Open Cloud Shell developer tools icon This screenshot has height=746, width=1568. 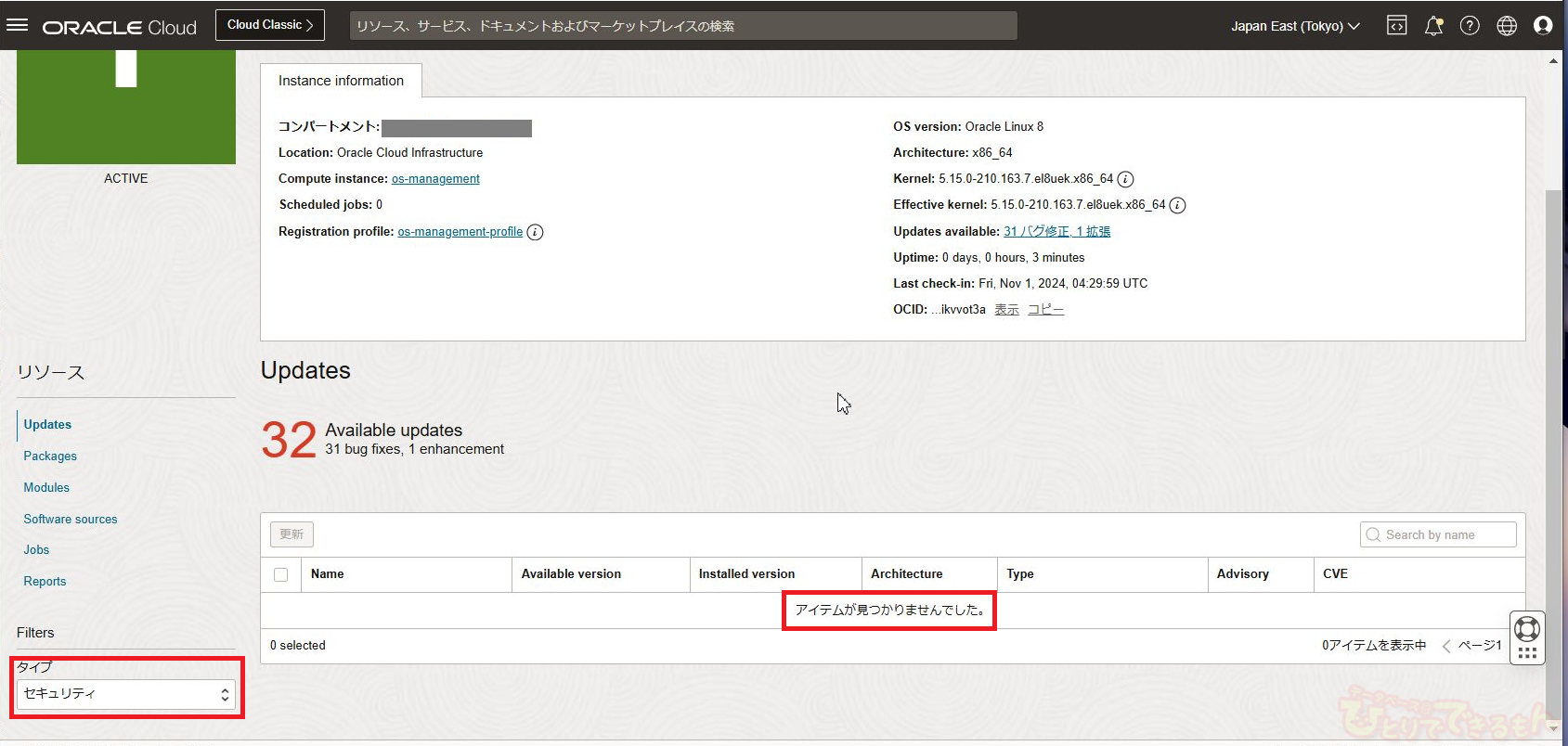click(1396, 26)
